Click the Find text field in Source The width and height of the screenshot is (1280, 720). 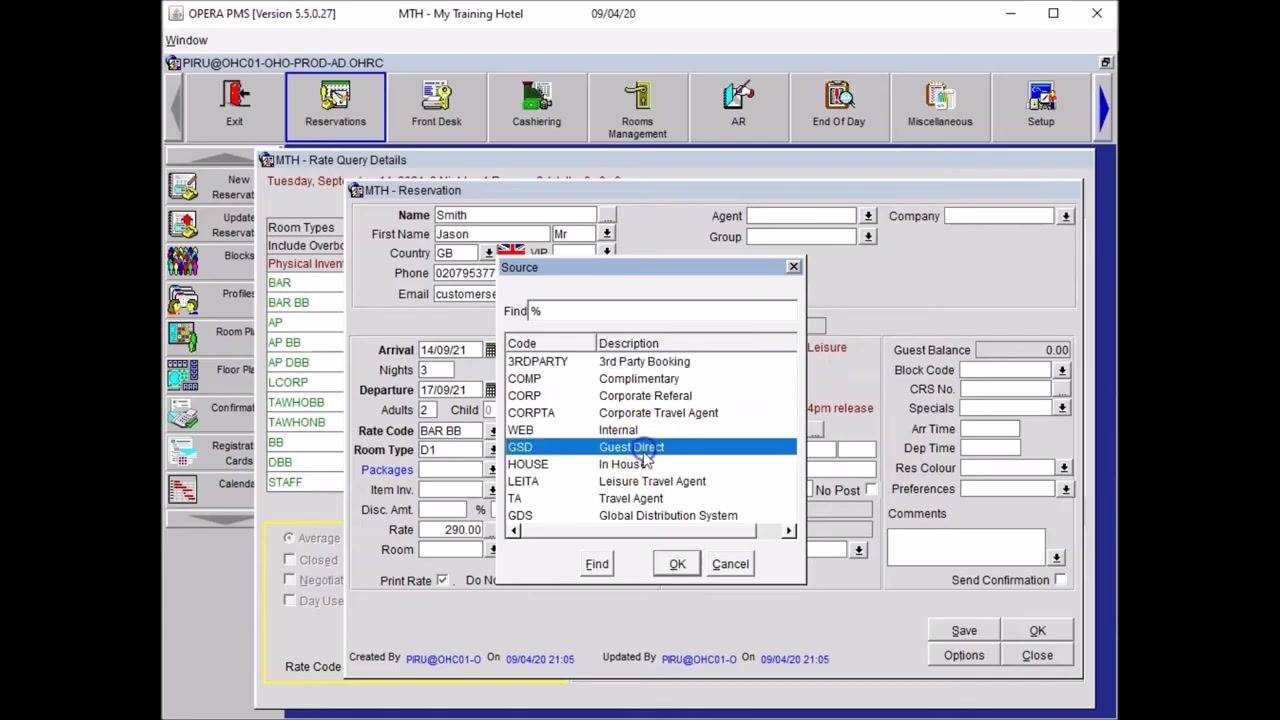662,311
